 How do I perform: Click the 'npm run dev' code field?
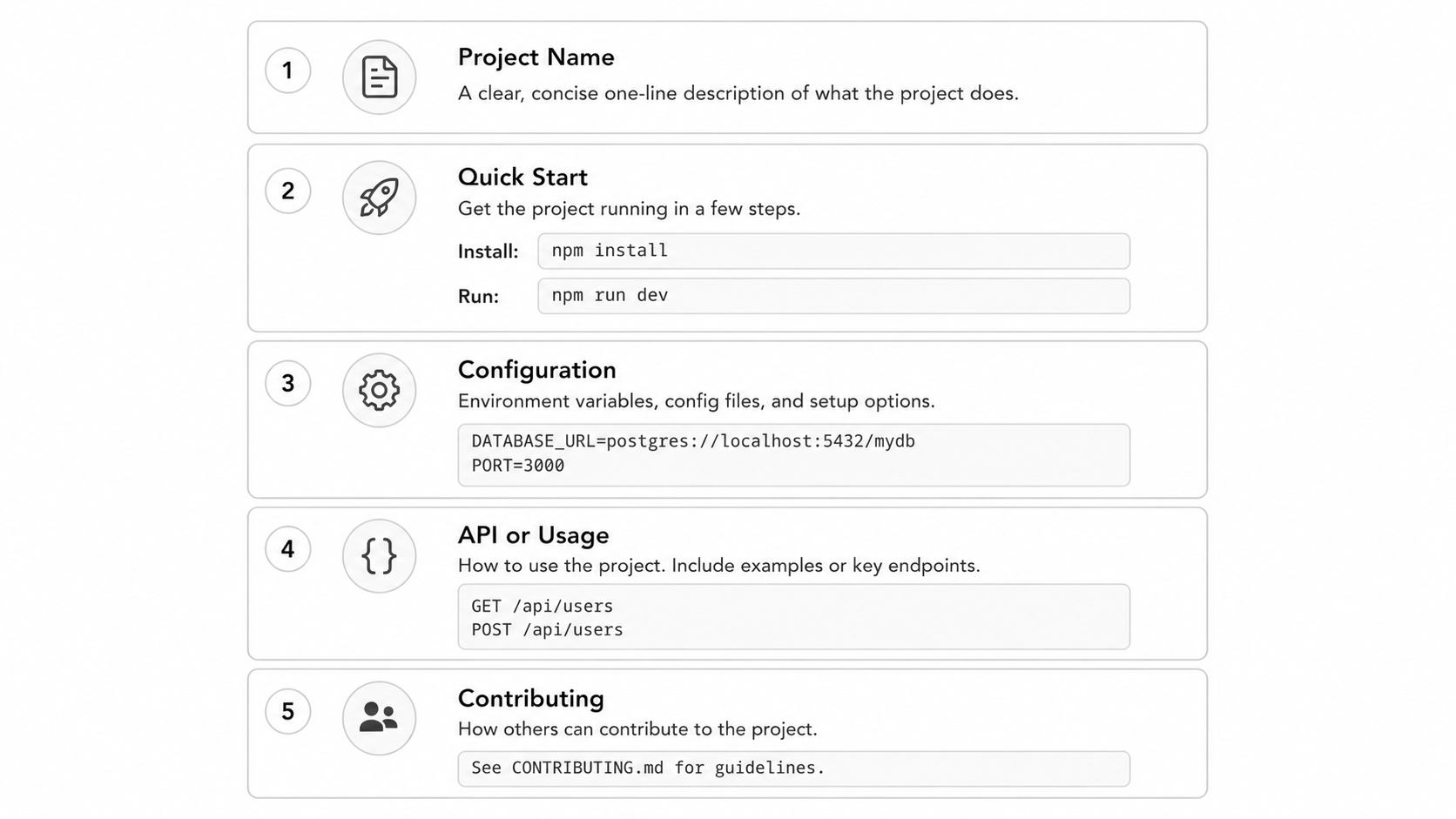coord(833,296)
